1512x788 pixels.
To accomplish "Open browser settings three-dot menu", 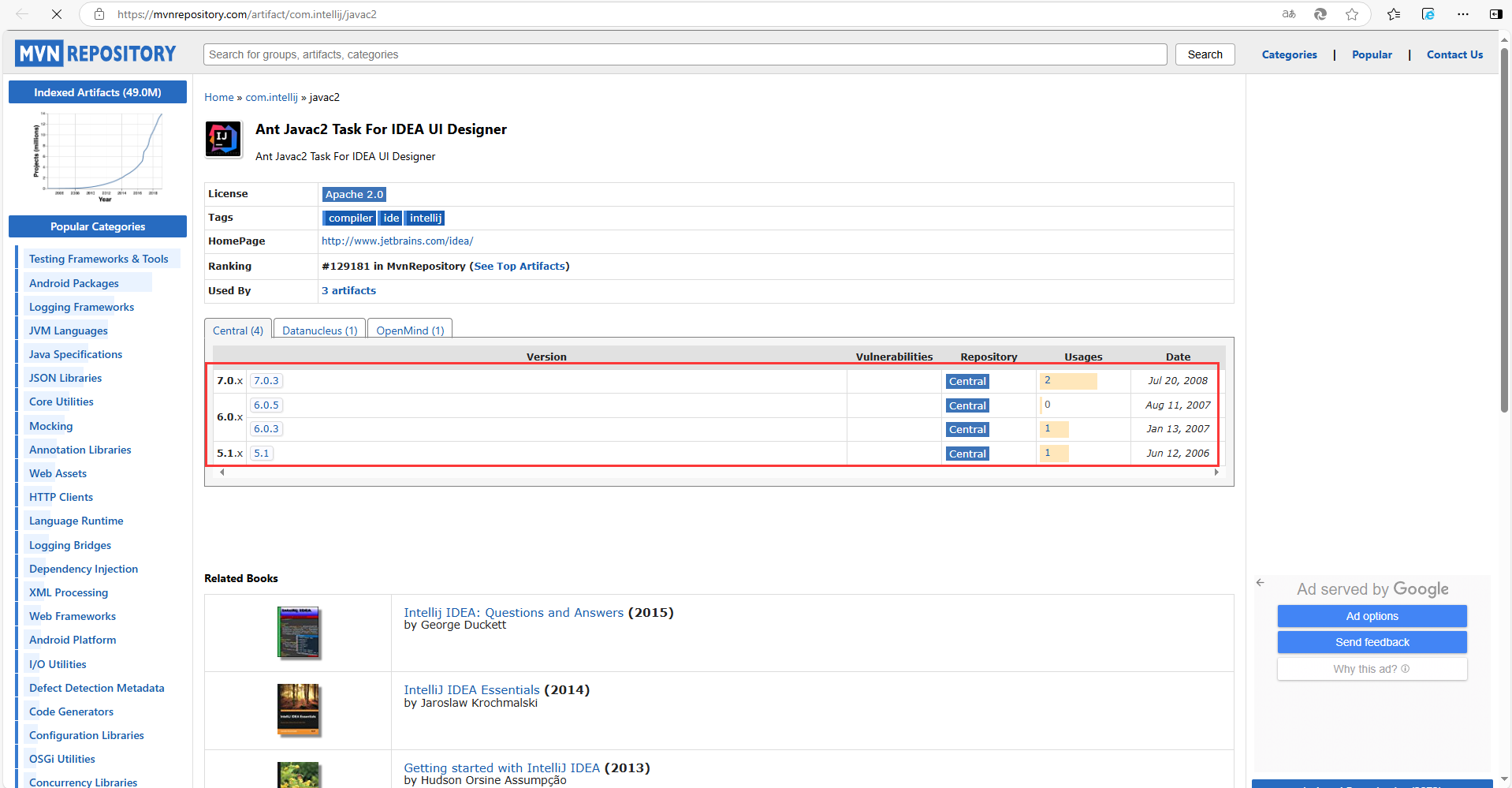I will [x=1463, y=14].
